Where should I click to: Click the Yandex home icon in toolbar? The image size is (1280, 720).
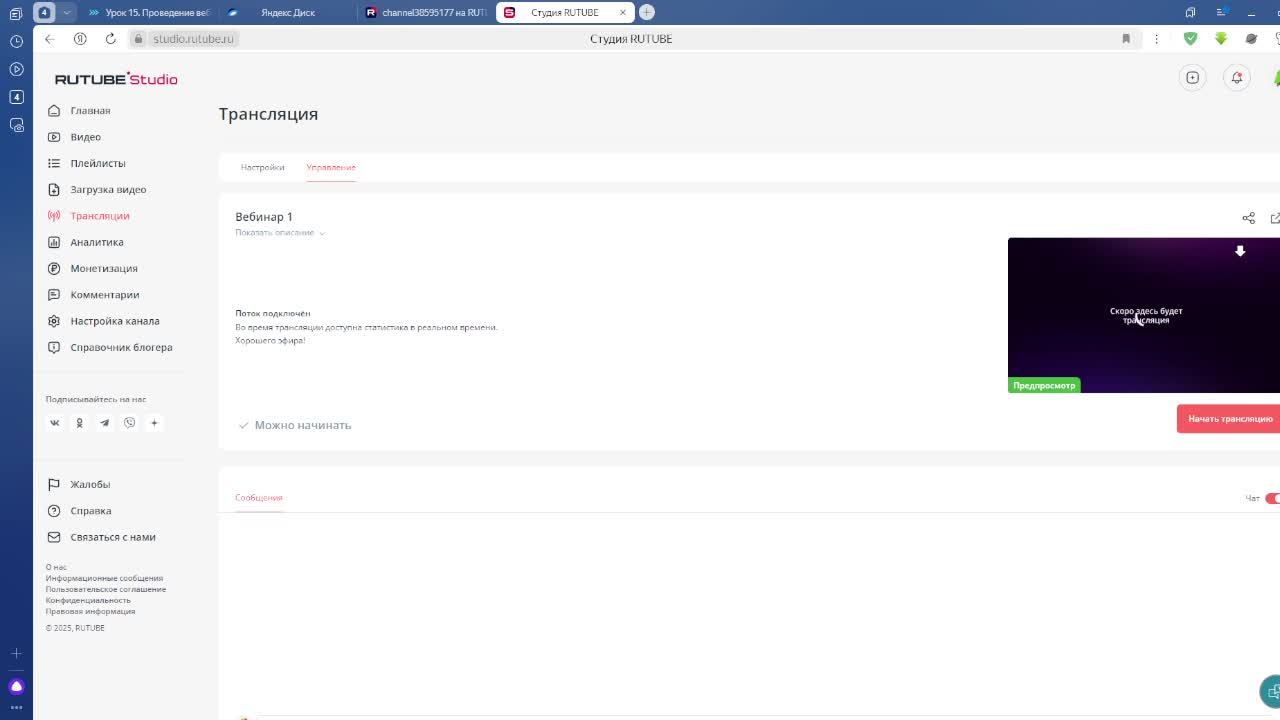pos(80,39)
